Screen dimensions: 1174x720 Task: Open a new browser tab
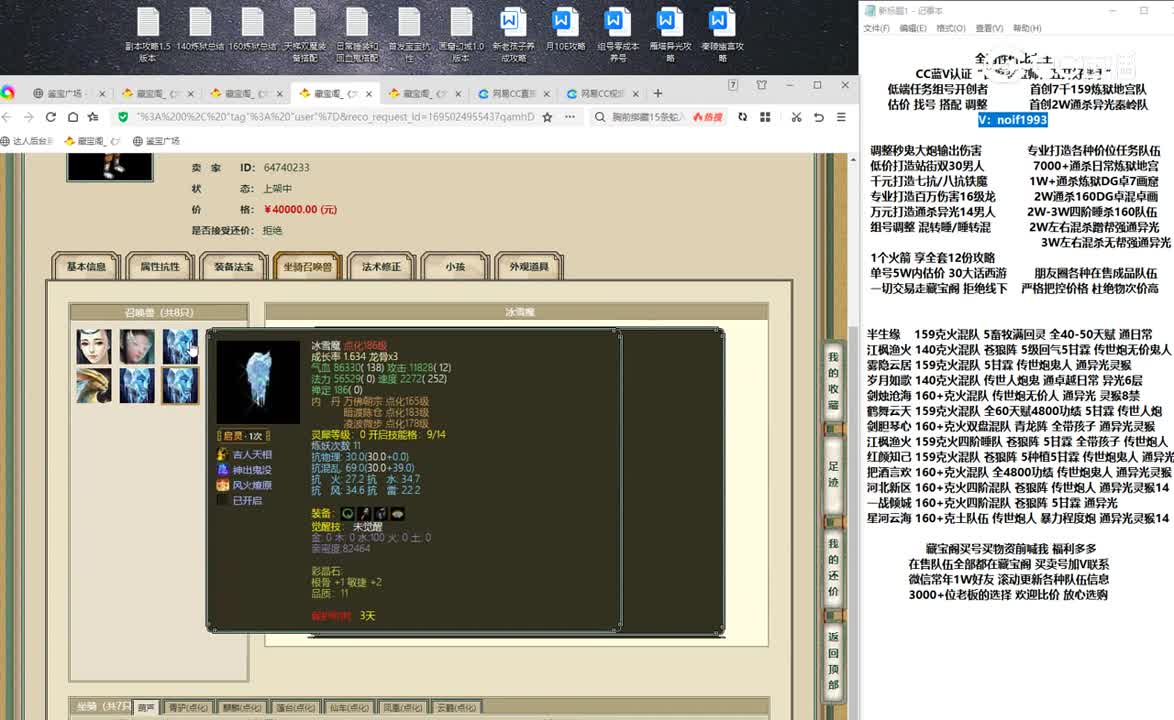point(657,93)
